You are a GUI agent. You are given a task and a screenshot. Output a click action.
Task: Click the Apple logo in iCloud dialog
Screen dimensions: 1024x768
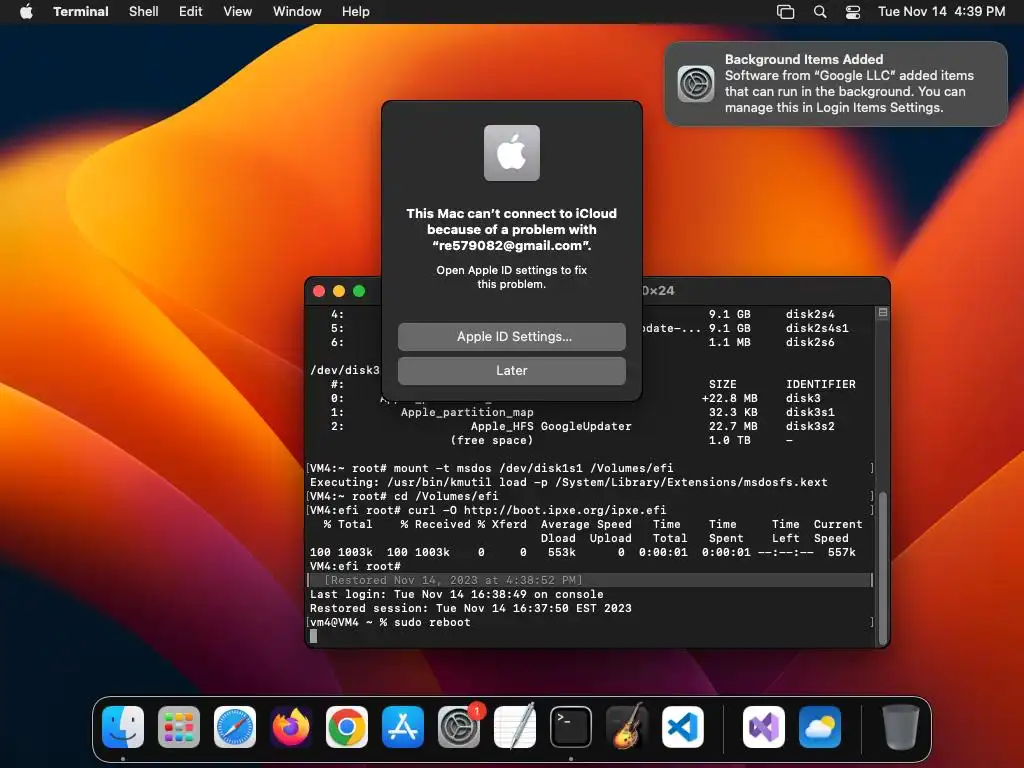[511, 153]
